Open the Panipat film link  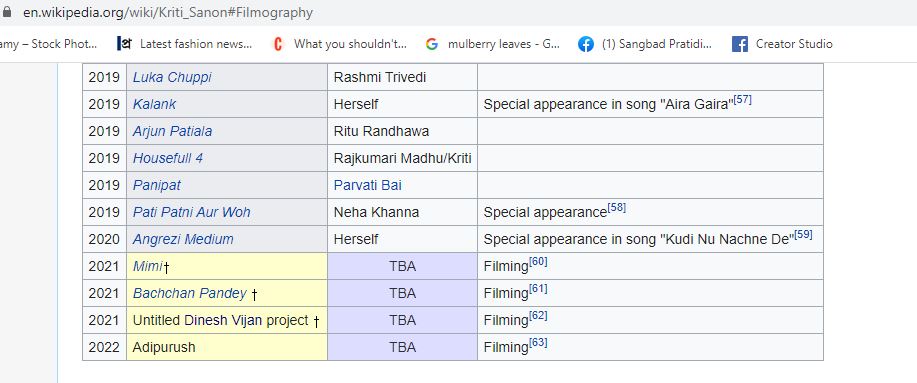click(x=157, y=185)
